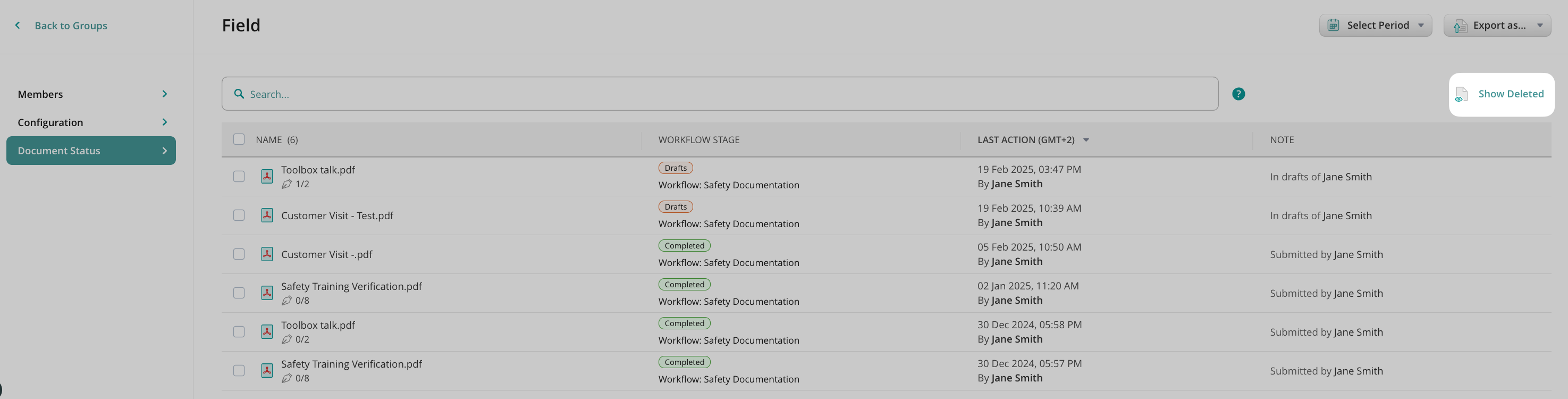Click the search magnifier icon
This screenshot has width=1568, height=399.
point(239,94)
